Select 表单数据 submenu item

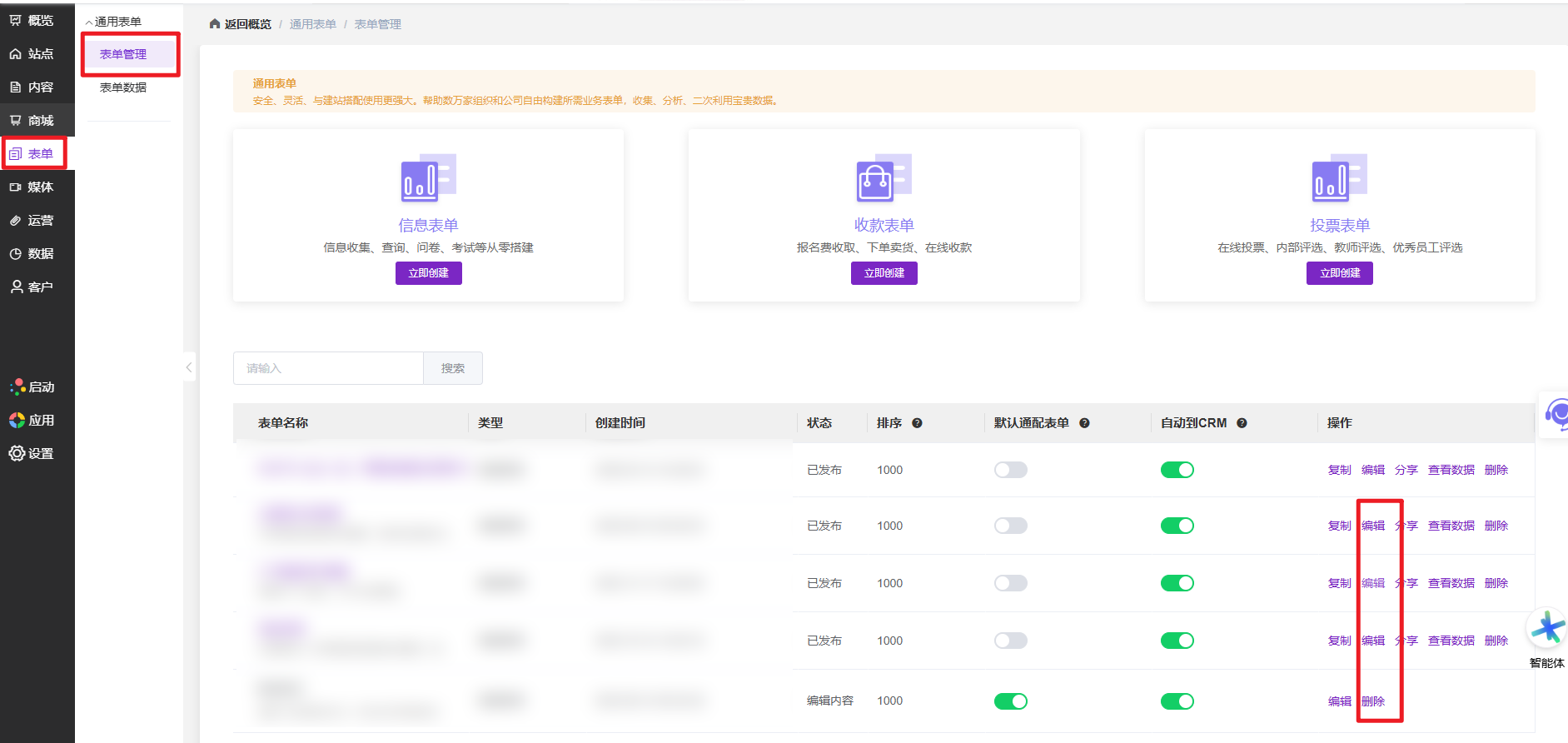pos(123,87)
